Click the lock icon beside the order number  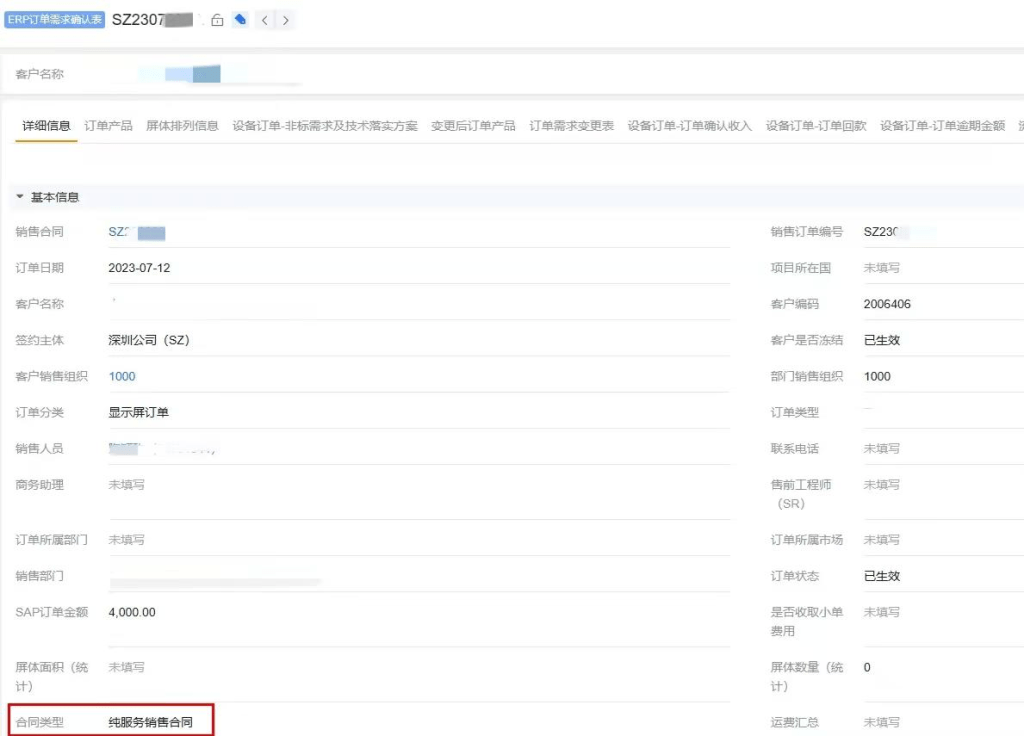[217, 20]
